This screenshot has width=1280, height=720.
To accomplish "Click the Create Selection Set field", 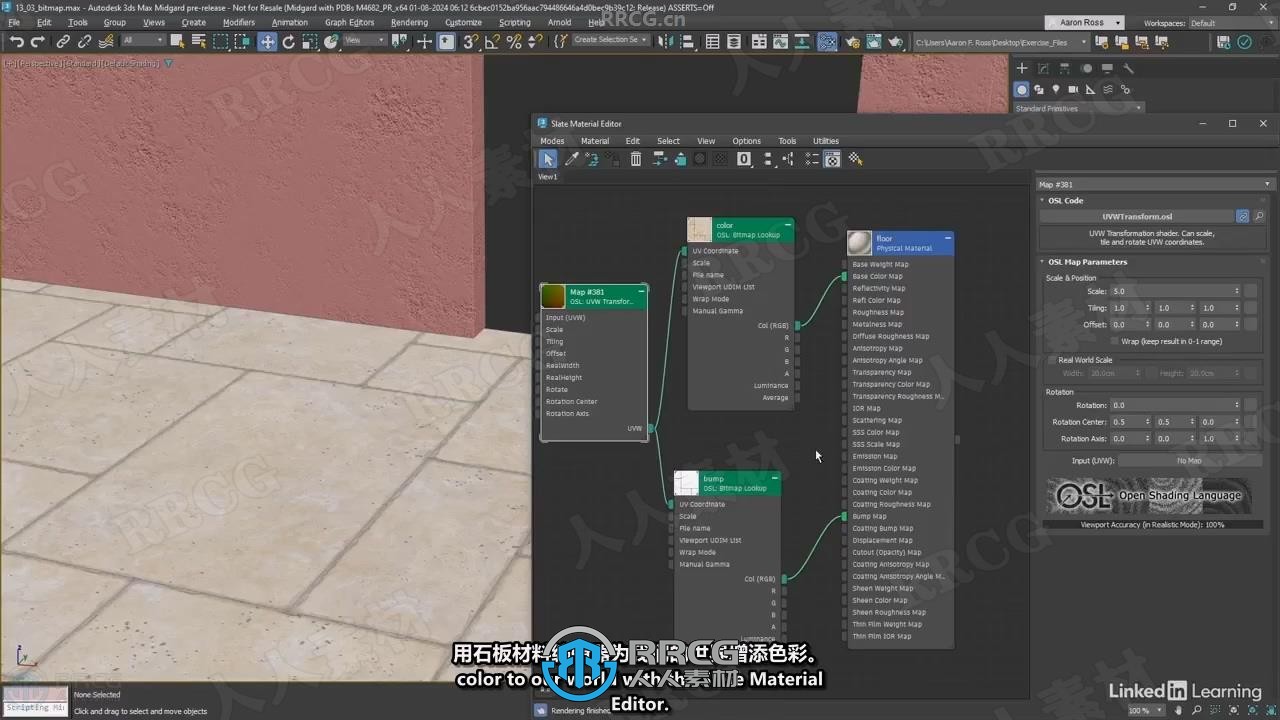I will pyautogui.click(x=609, y=41).
